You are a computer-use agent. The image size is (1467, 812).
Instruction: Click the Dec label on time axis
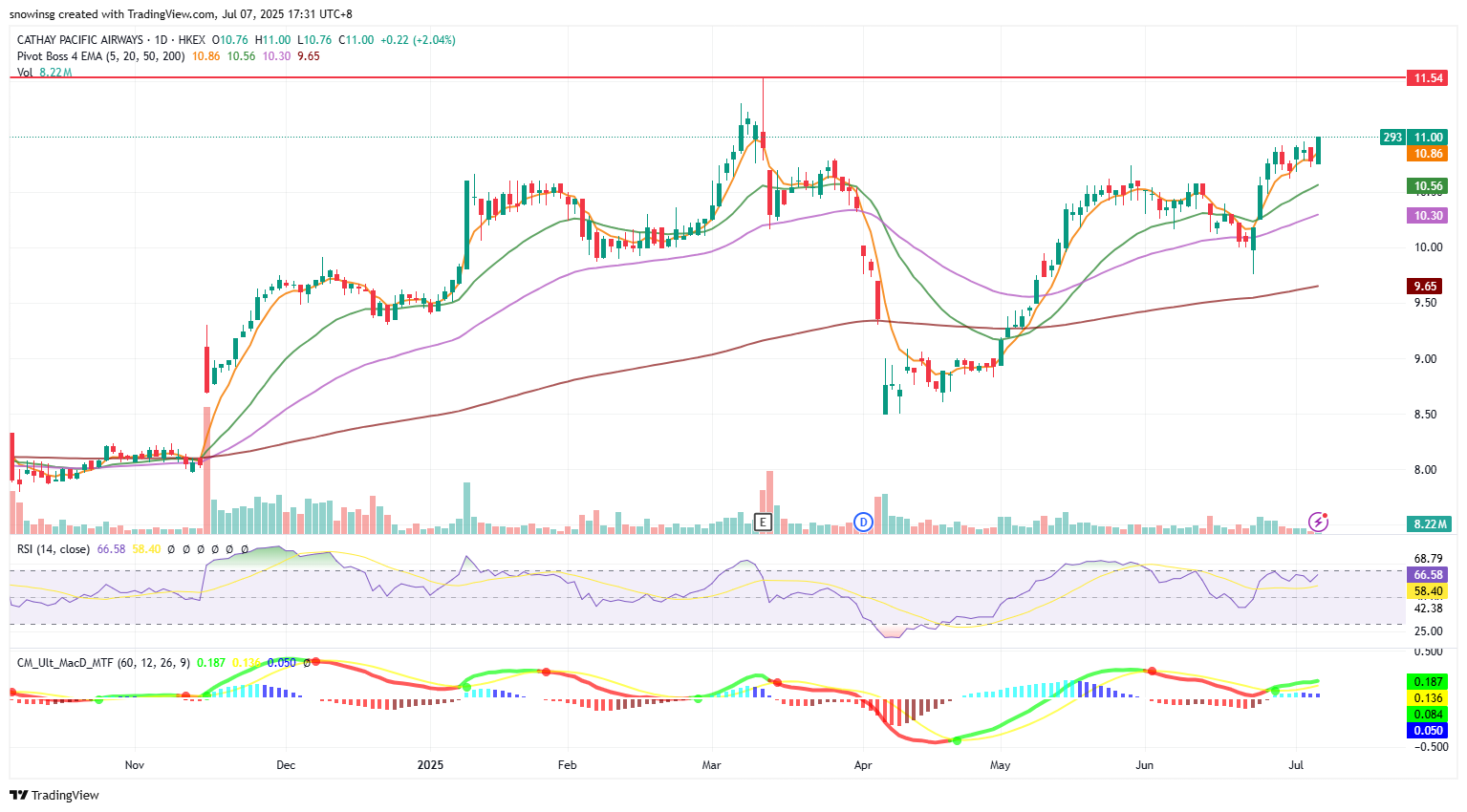(x=286, y=765)
